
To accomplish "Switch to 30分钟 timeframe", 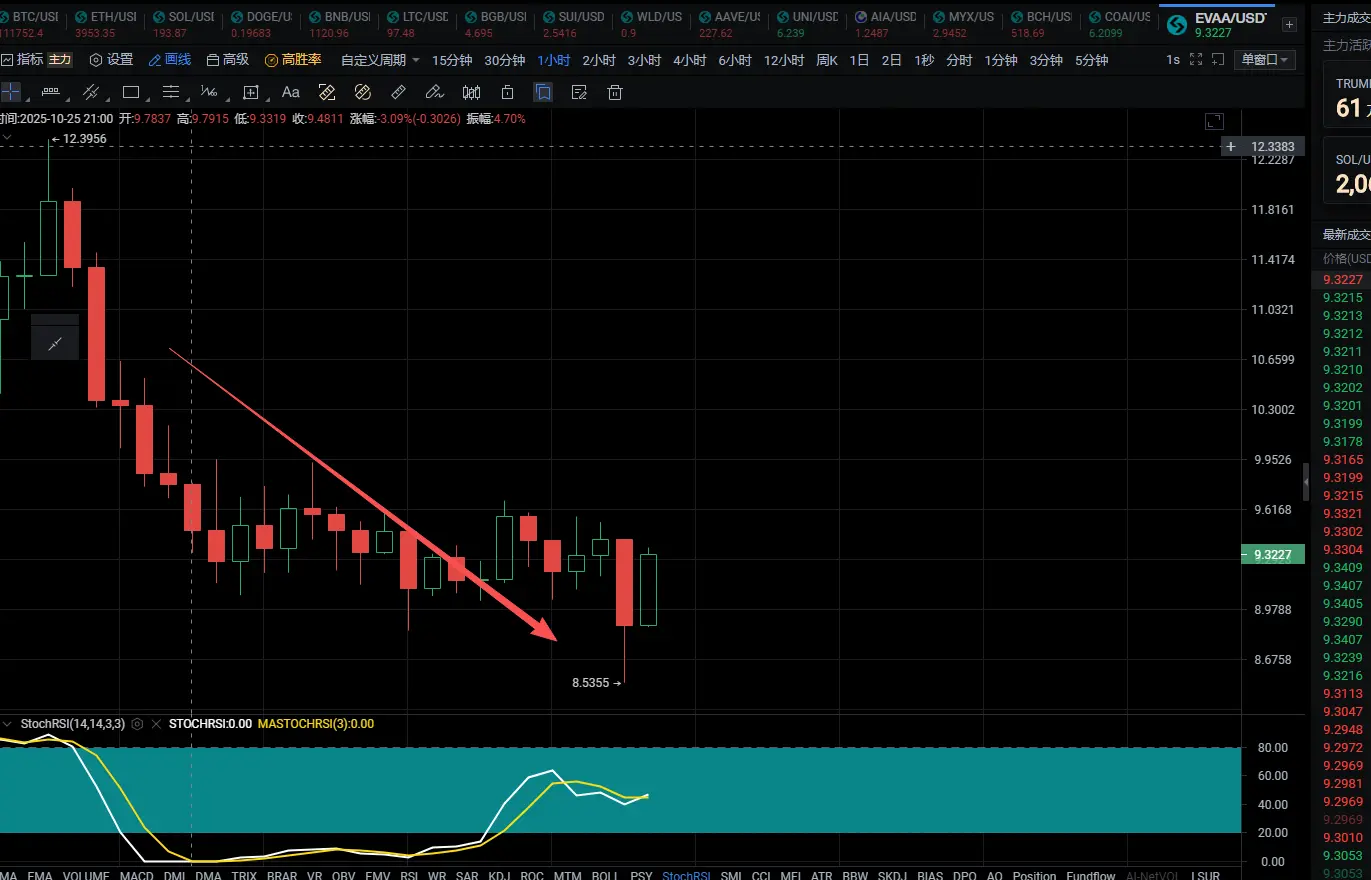I will 505,60.
